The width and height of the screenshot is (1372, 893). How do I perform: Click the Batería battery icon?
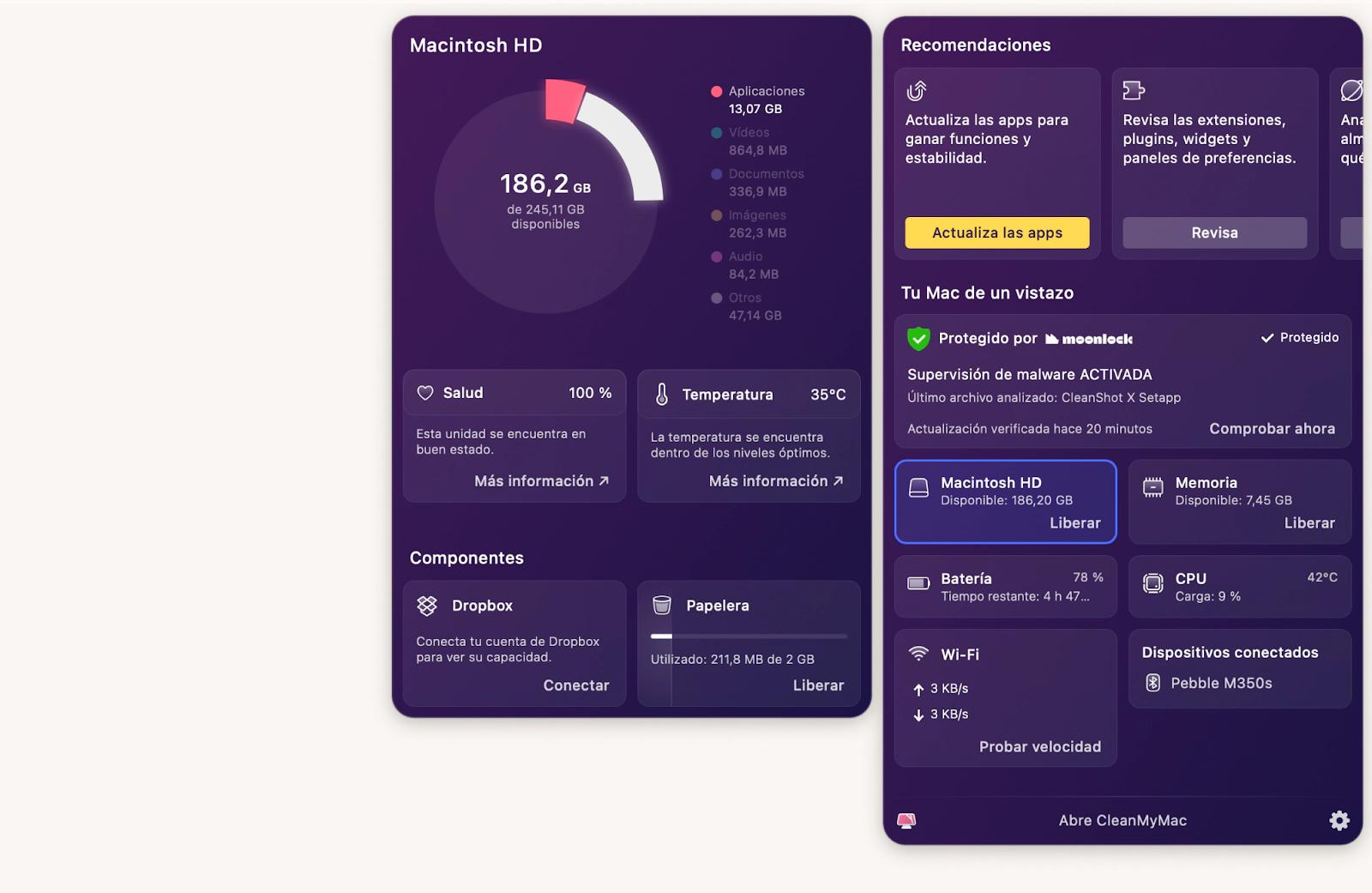click(918, 583)
